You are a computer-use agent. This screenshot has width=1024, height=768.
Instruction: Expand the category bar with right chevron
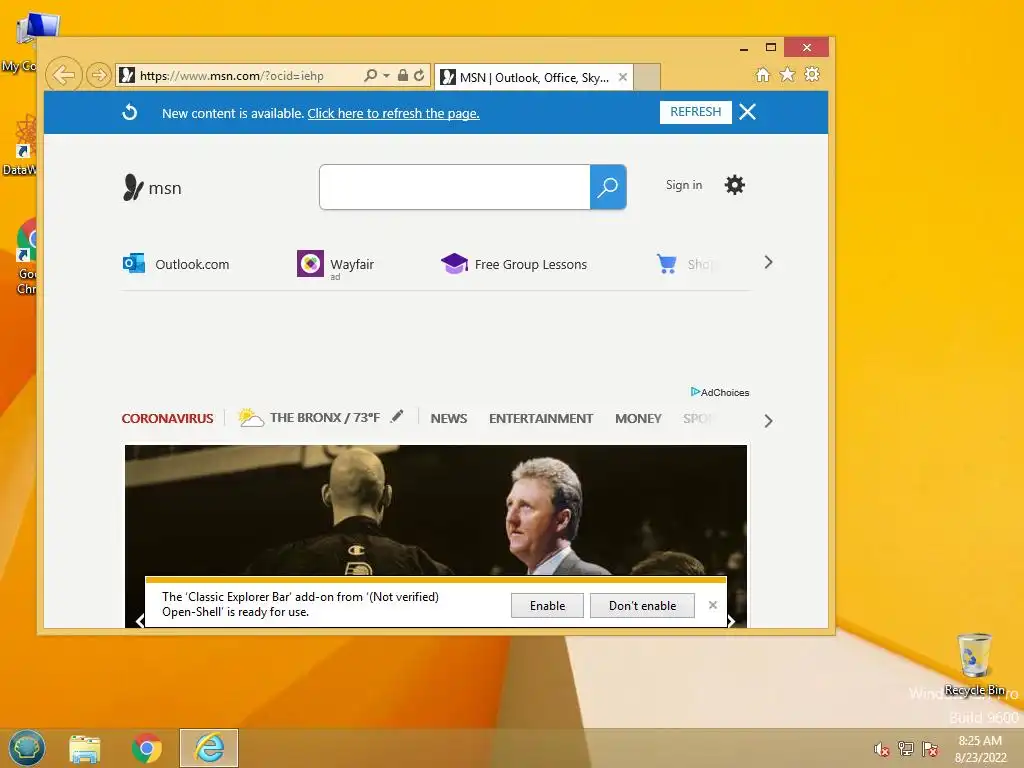tap(768, 421)
